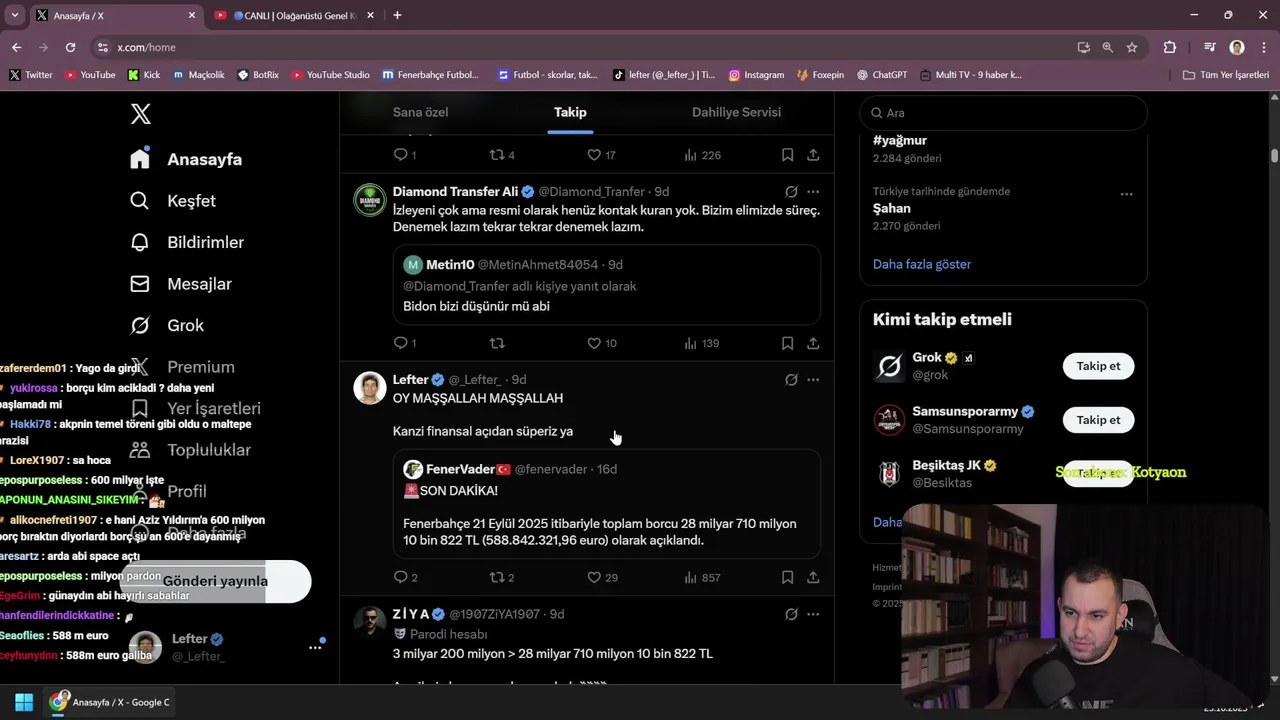
Task: Open account menu dots beside Lefter
Action: click(x=315, y=647)
